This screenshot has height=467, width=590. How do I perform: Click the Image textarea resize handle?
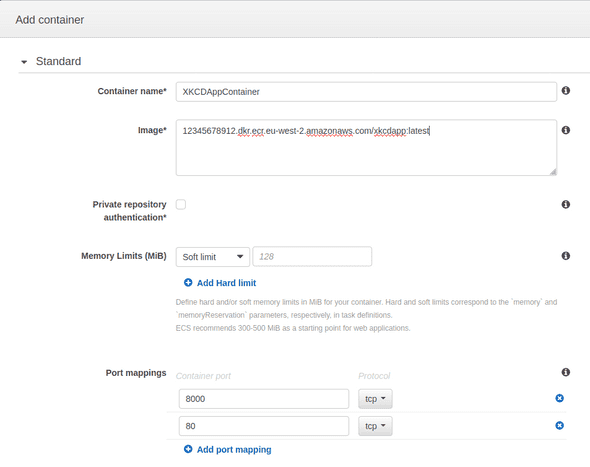point(553,172)
